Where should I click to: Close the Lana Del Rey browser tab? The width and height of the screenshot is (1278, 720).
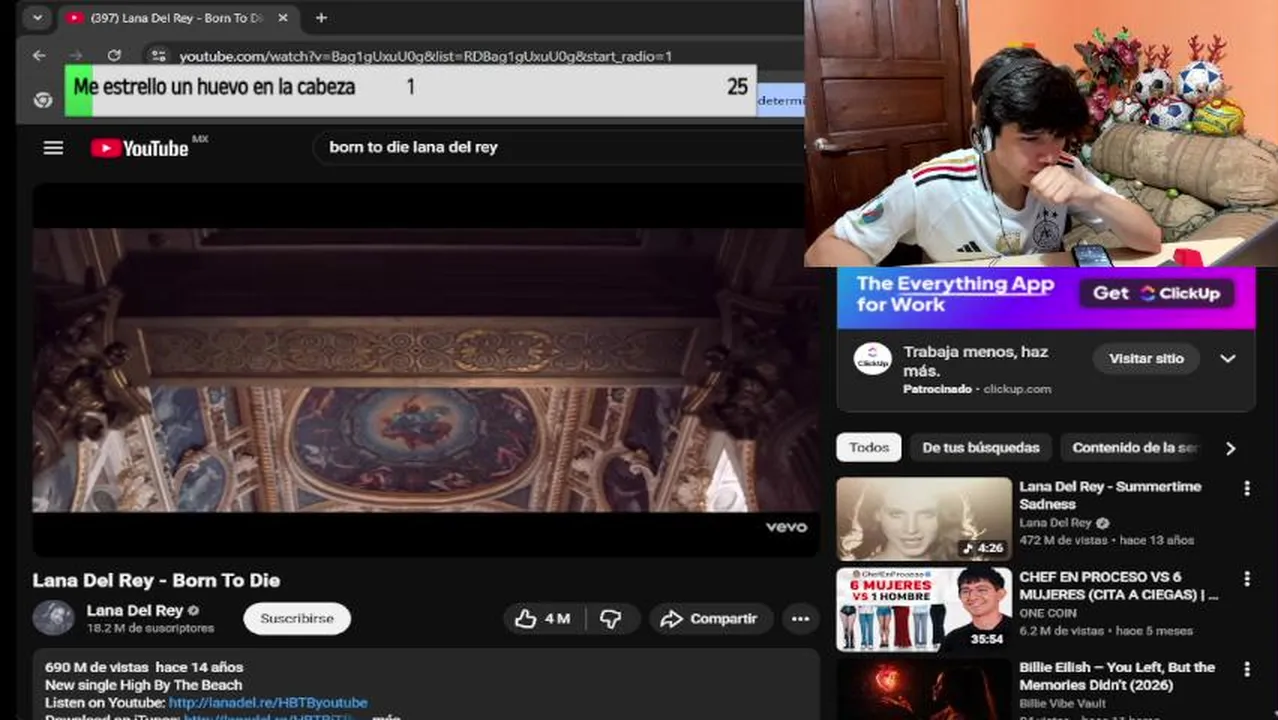tap(283, 18)
